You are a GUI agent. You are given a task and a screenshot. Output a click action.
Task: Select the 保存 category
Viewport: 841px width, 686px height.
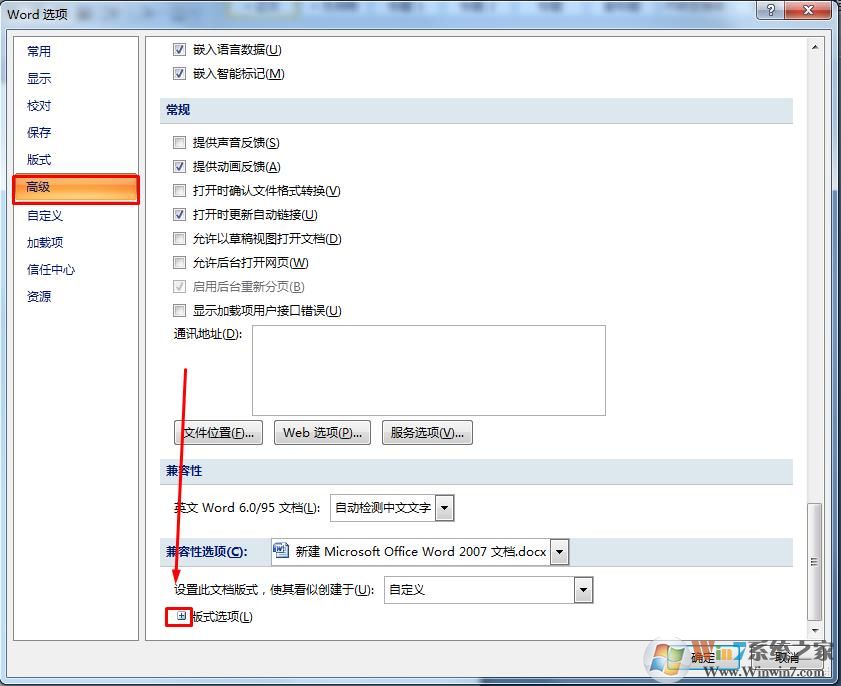coord(39,132)
